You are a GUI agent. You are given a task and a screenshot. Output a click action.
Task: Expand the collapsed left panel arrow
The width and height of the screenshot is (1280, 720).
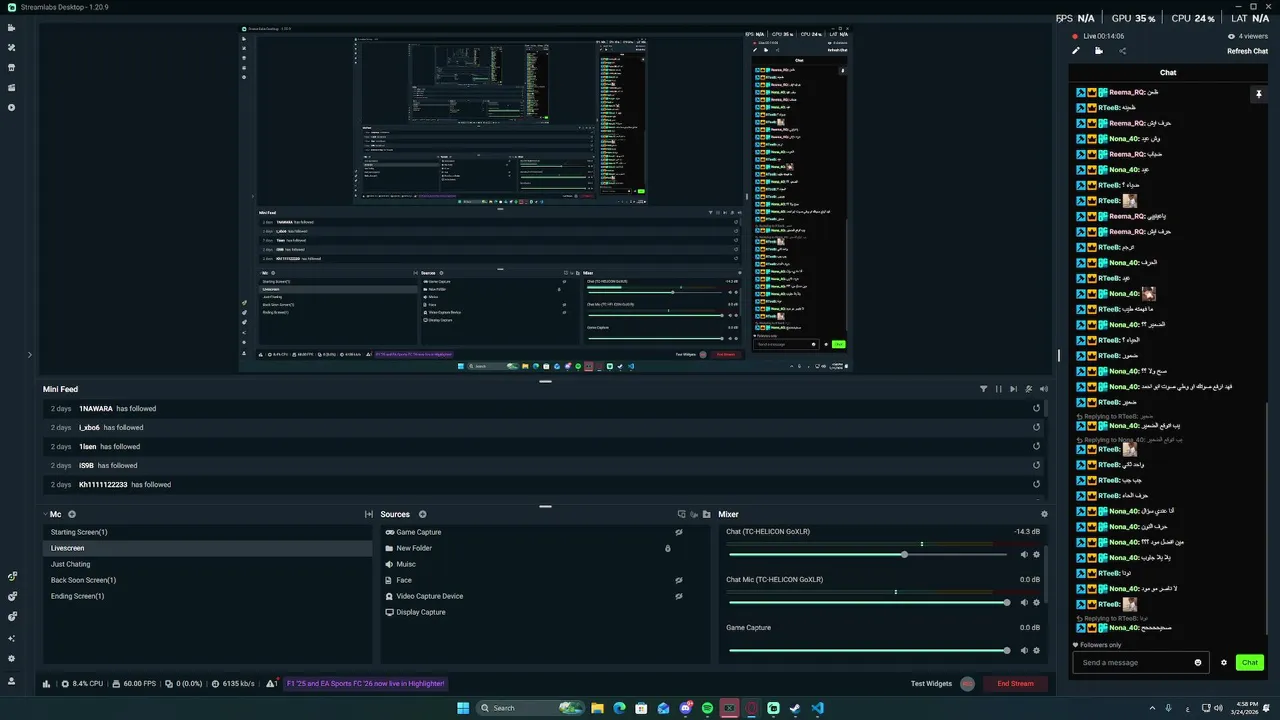click(x=29, y=354)
